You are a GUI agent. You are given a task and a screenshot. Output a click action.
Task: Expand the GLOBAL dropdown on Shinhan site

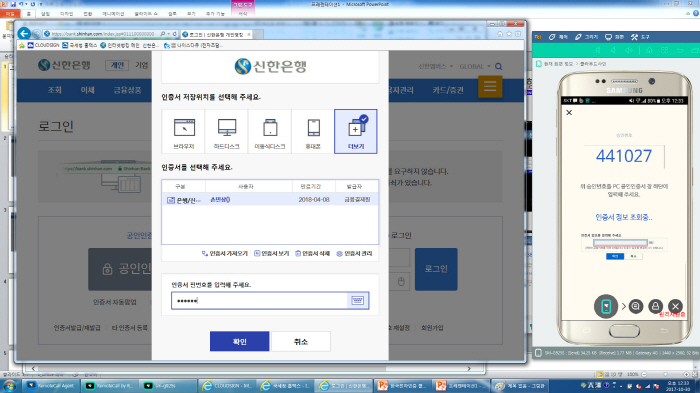(475, 66)
